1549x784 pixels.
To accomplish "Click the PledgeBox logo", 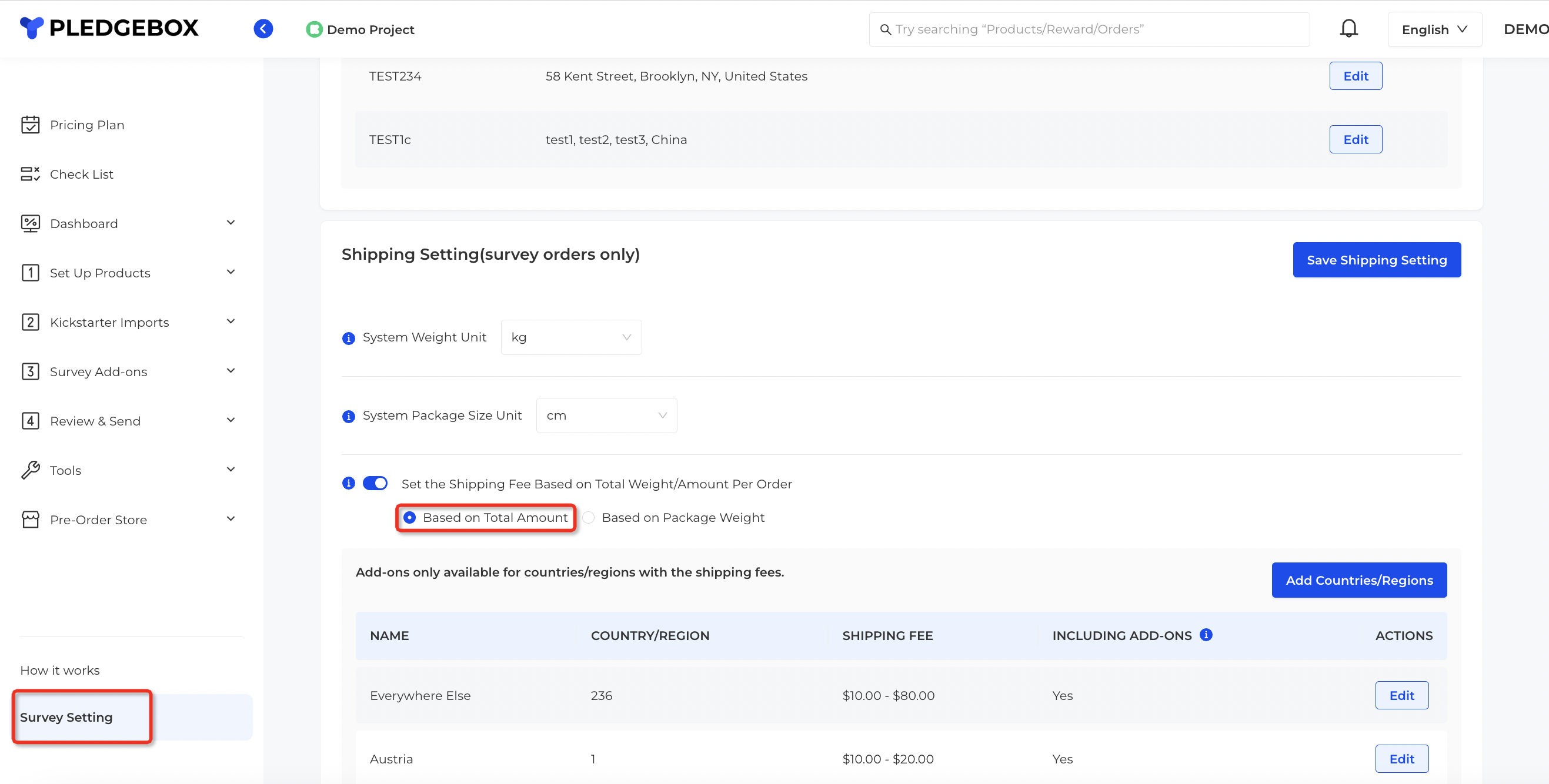I will (109, 28).
